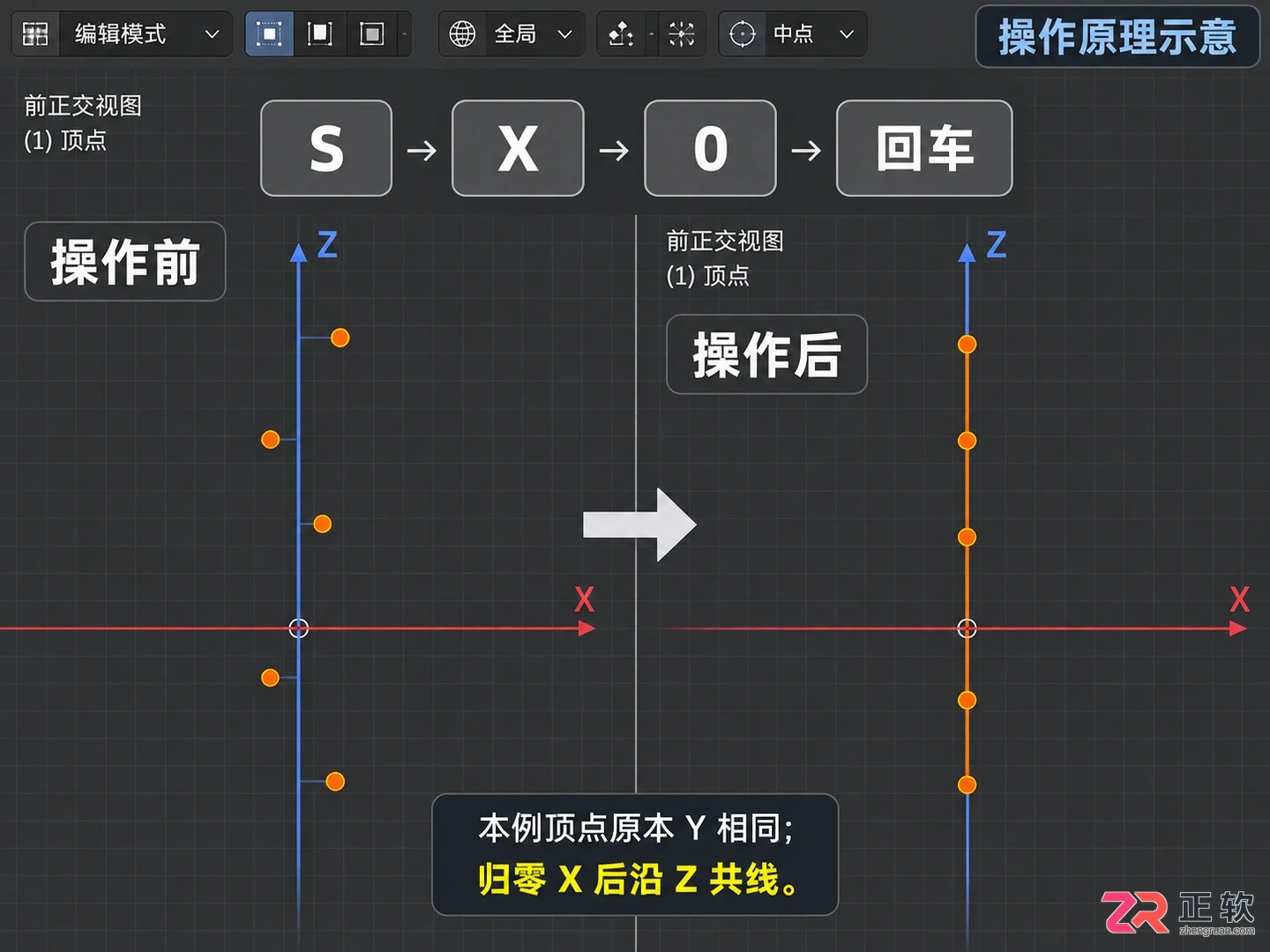Switch to edge select mode icon

pos(320,34)
